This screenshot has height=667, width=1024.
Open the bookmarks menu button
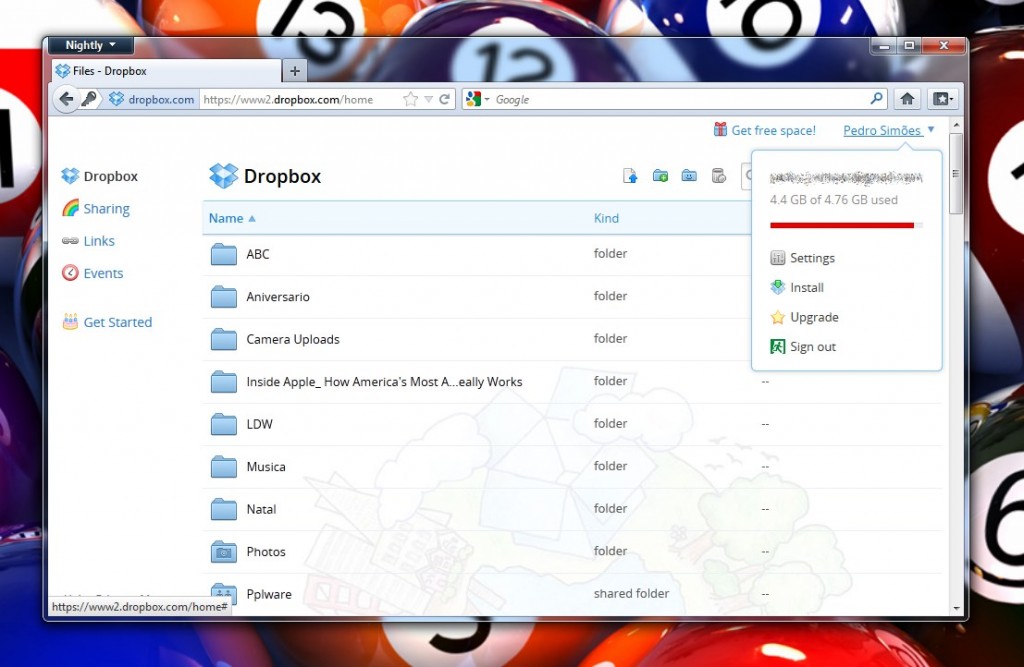[x=943, y=99]
